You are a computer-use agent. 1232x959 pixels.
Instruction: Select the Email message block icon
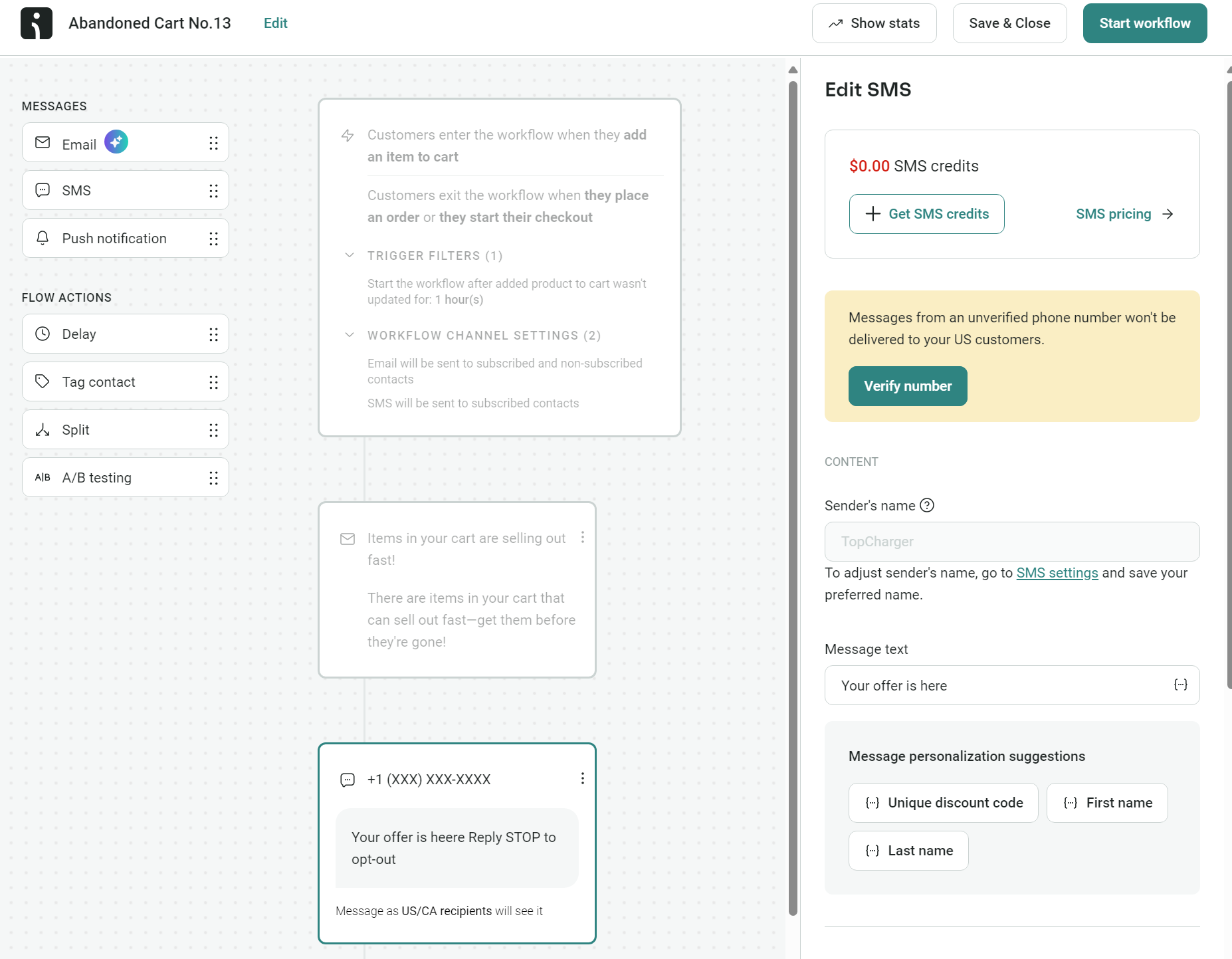click(x=43, y=142)
